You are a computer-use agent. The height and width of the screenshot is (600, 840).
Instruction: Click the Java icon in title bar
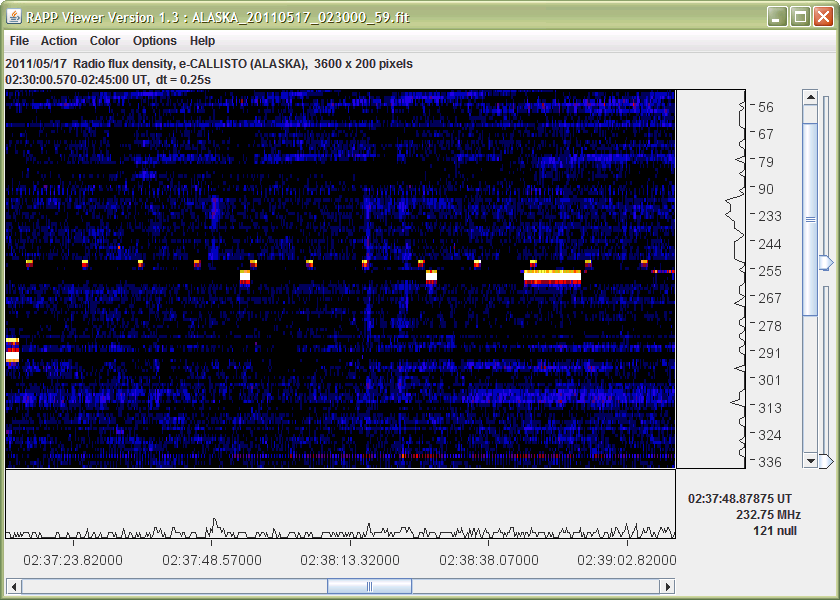14,17
